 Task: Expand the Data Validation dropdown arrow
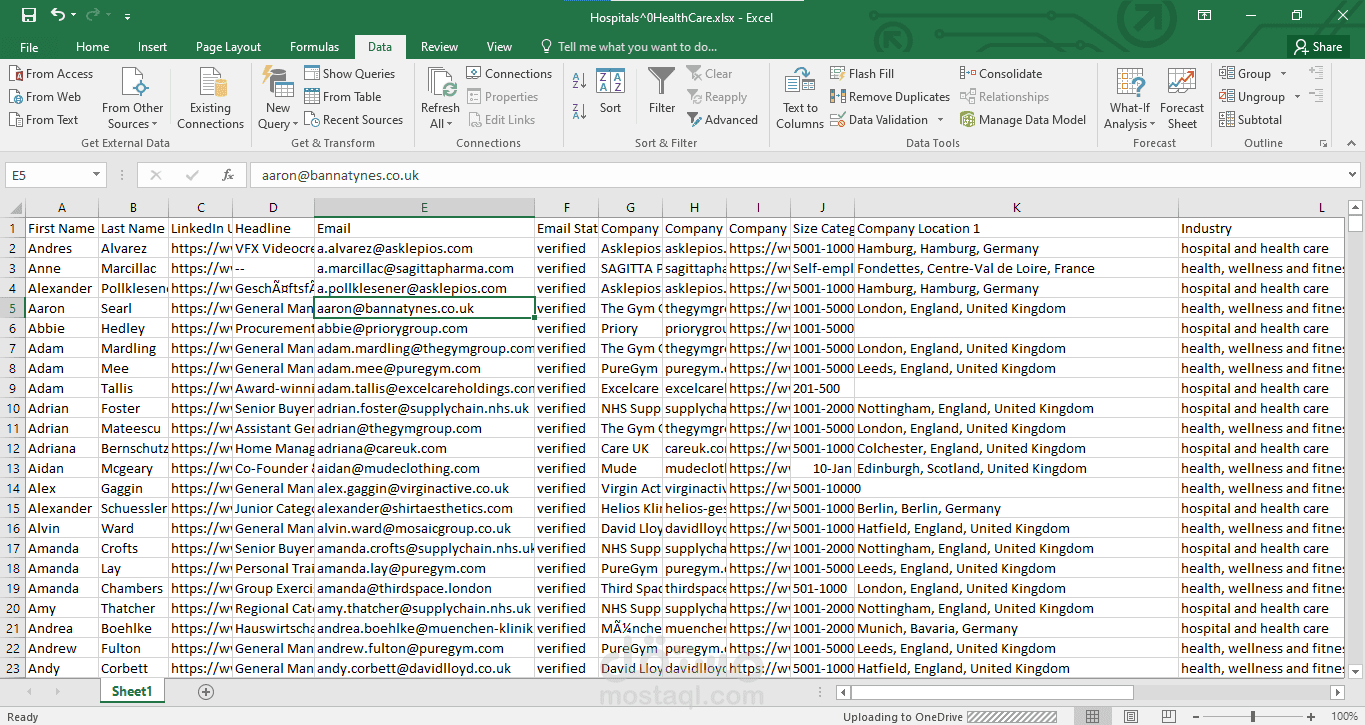pos(941,120)
